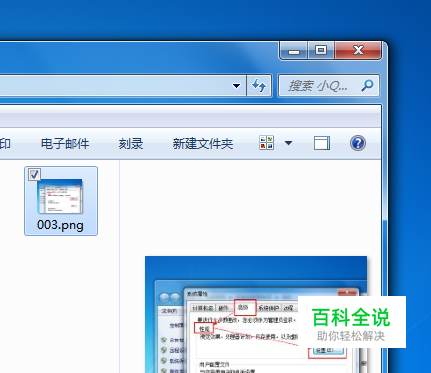Minimize the Explorer window
The width and height of the screenshot is (431, 373).
pyautogui.click(x=294, y=51)
